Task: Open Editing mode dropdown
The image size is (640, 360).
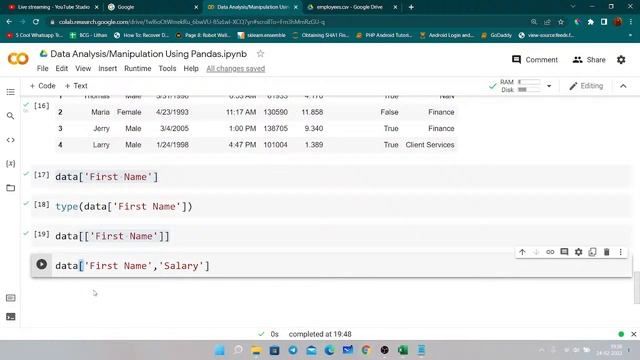Action: [x=586, y=86]
